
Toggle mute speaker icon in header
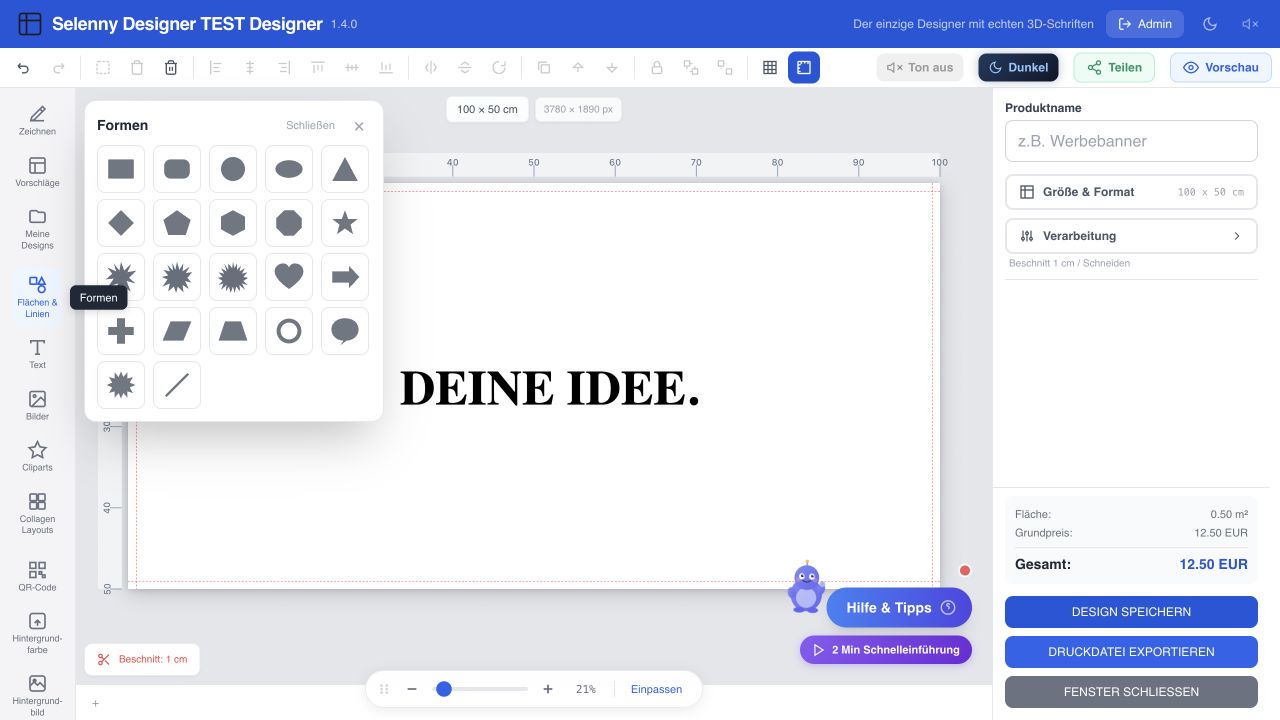pos(1250,24)
